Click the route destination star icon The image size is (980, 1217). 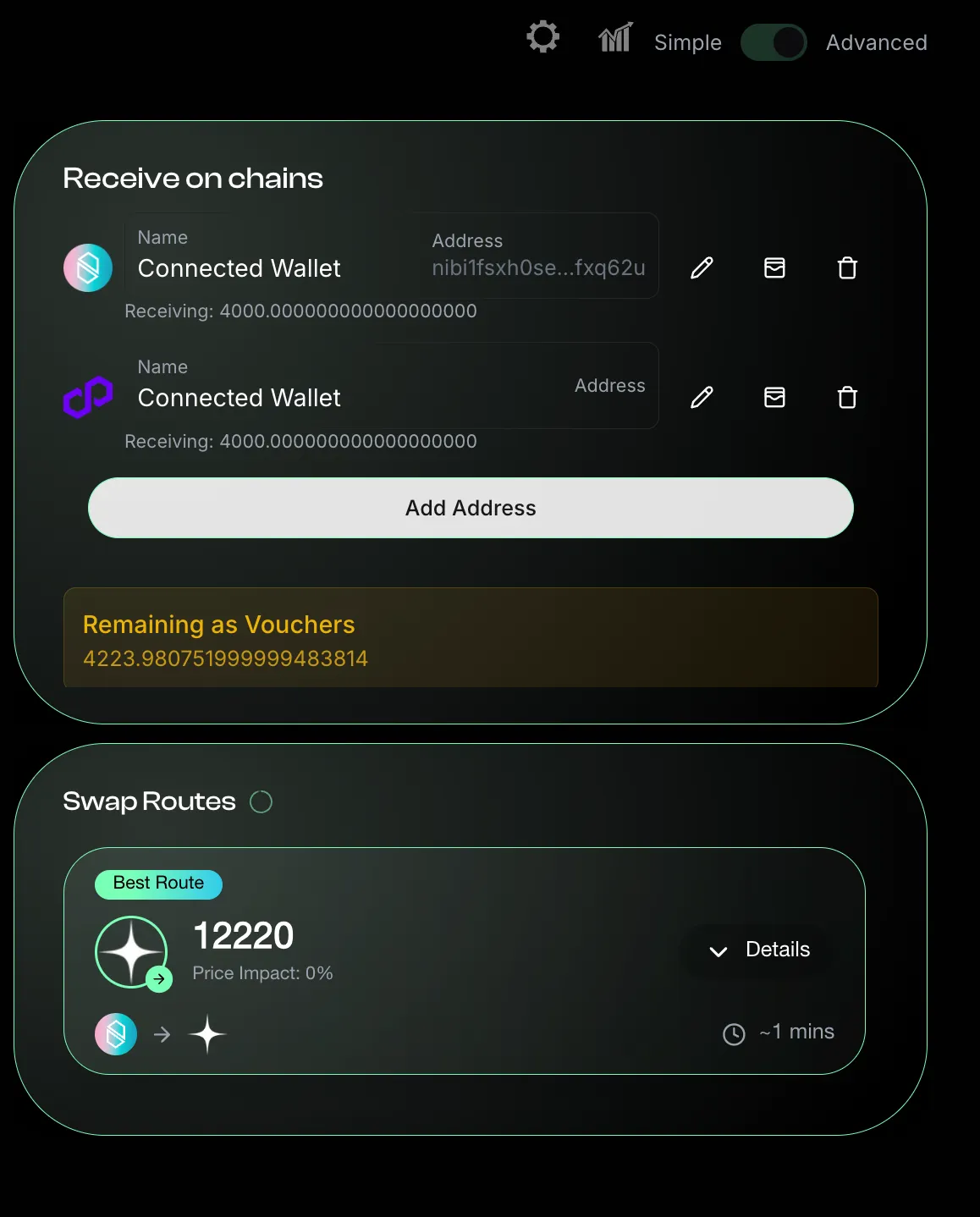pos(207,1034)
